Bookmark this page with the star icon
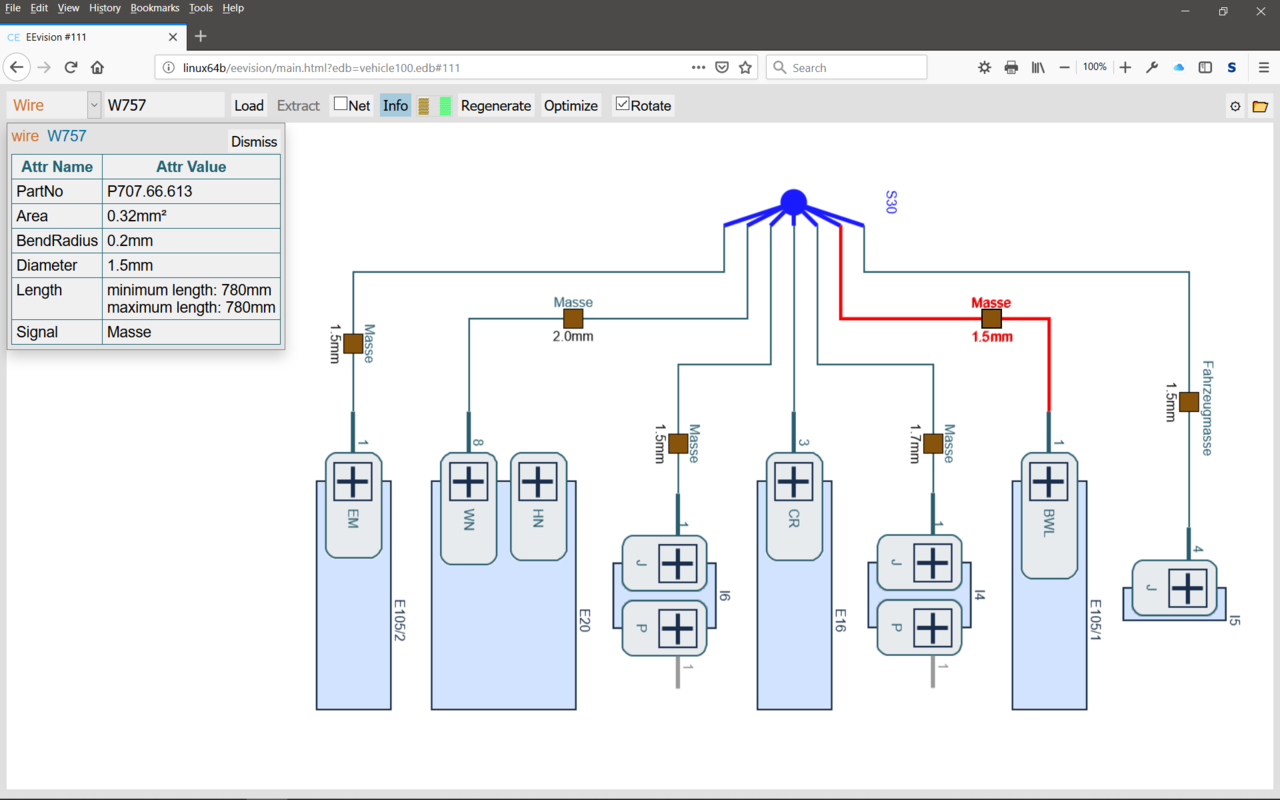Viewport: 1280px width, 800px height. click(745, 67)
